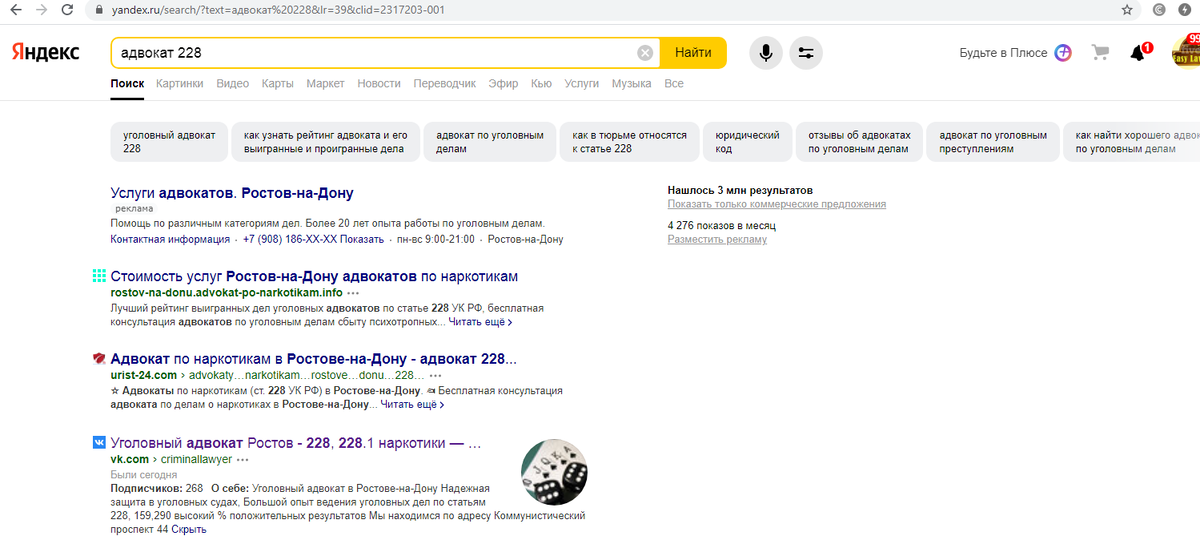Viewport: 1200px width, 536px height.
Task: Bookmark page with the star icon
Action: pyautogui.click(x=1127, y=10)
